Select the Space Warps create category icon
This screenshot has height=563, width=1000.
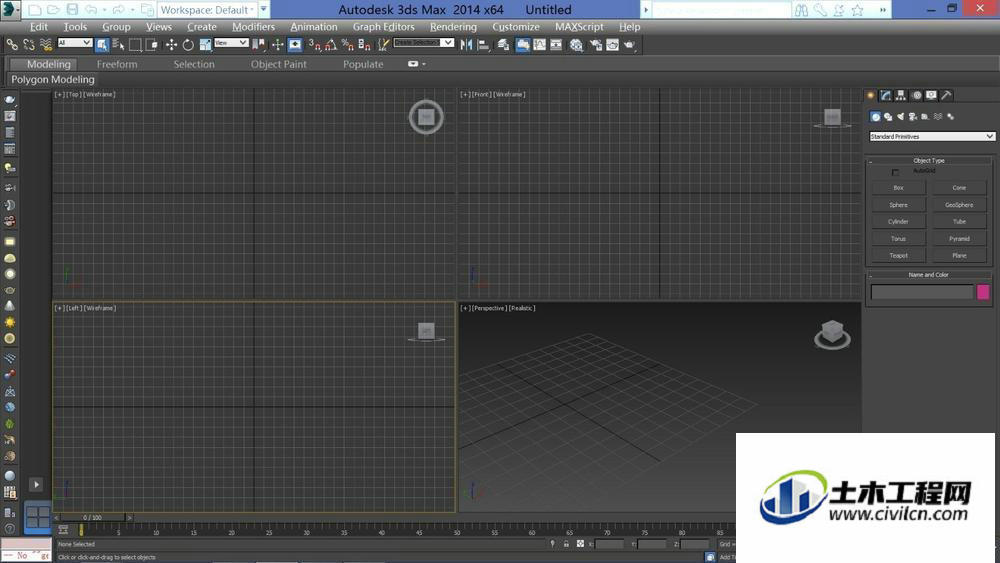[938, 117]
